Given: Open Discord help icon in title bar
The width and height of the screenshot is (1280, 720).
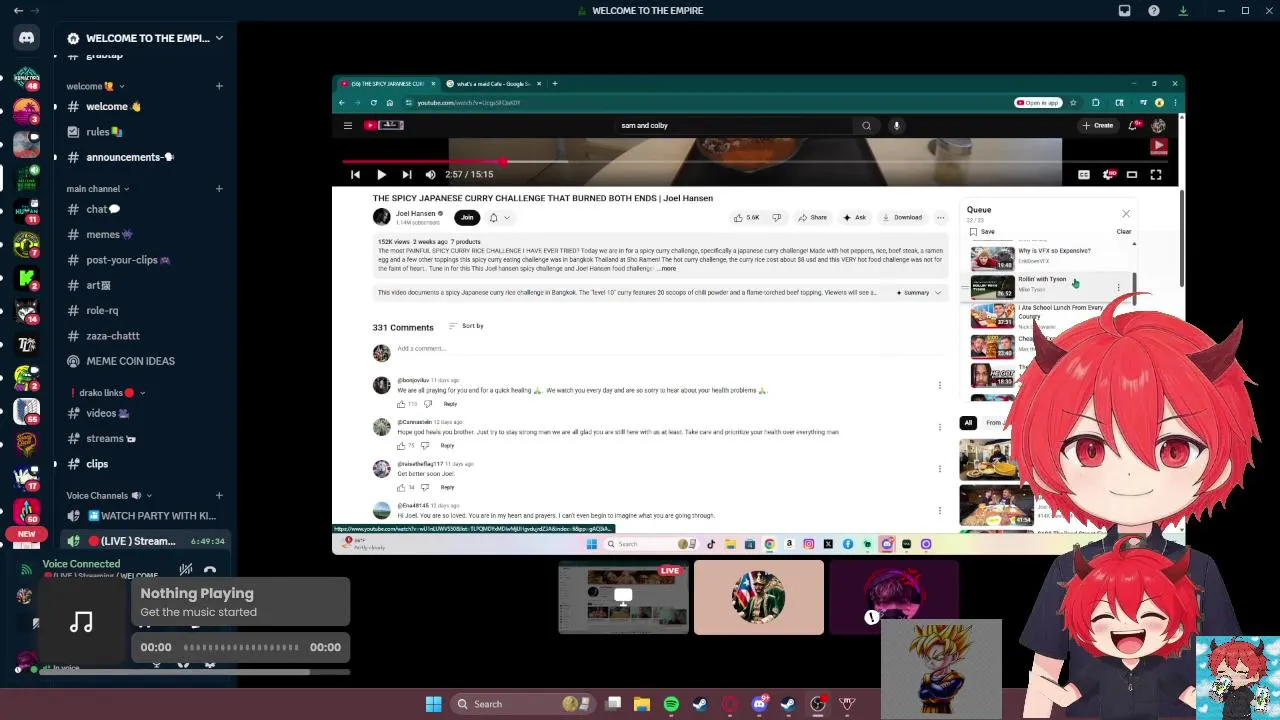Looking at the screenshot, I should click(1154, 10).
